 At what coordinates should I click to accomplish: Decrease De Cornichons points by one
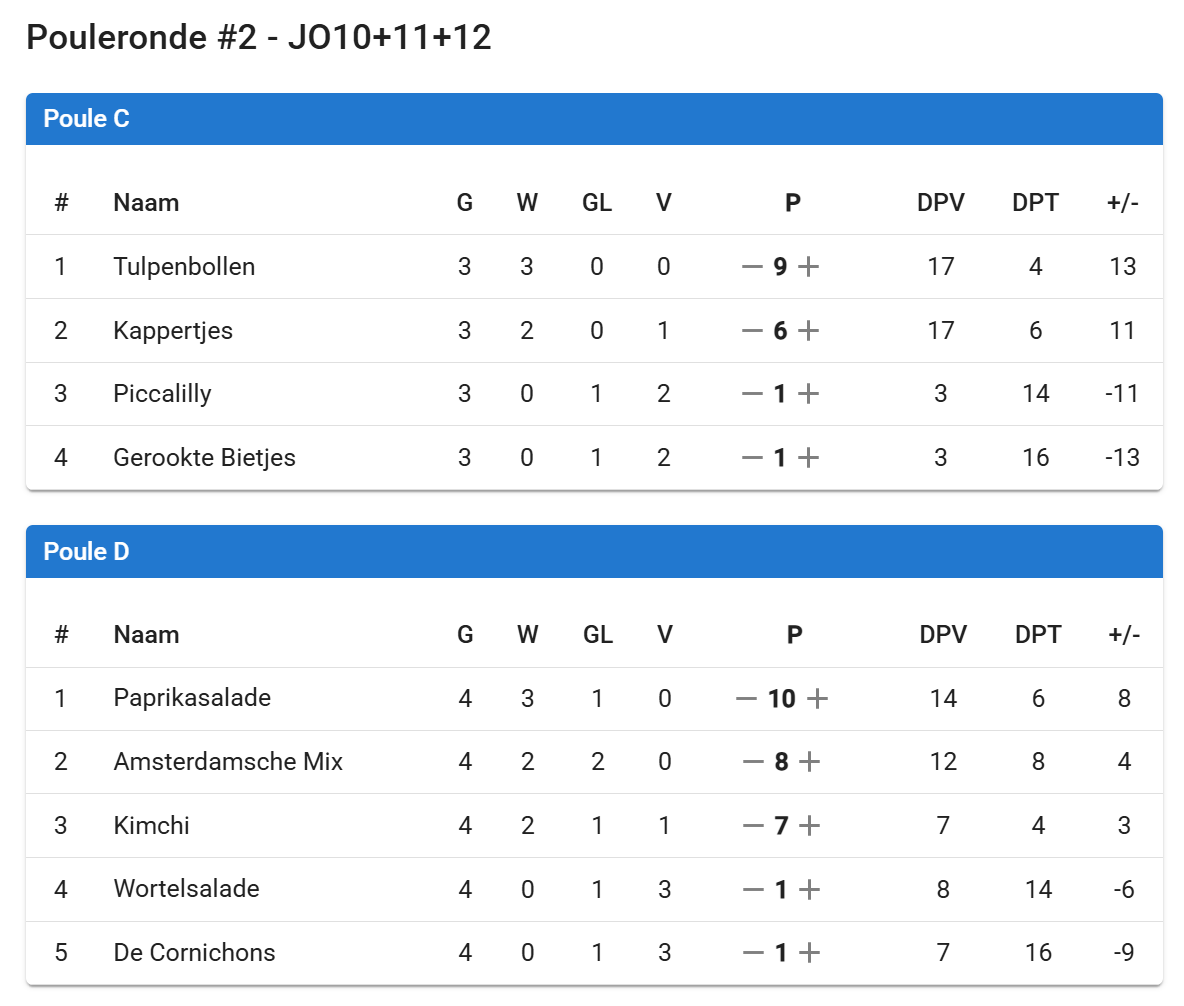pos(752,953)
